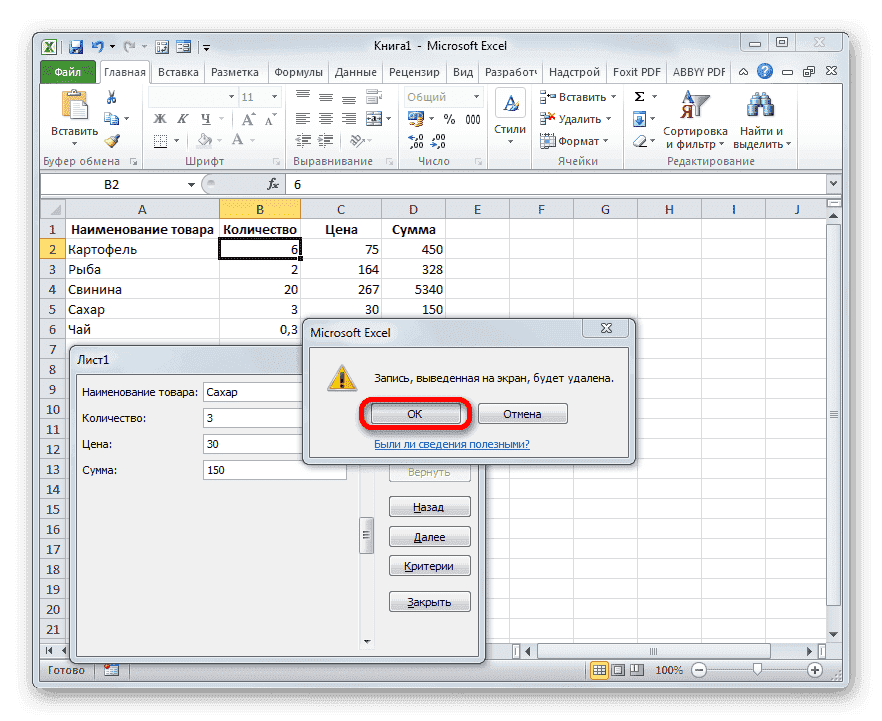Click the Найти и выделить binoculars icon
Viewport: 882px width, 721px height.
[x=758, y=105]
